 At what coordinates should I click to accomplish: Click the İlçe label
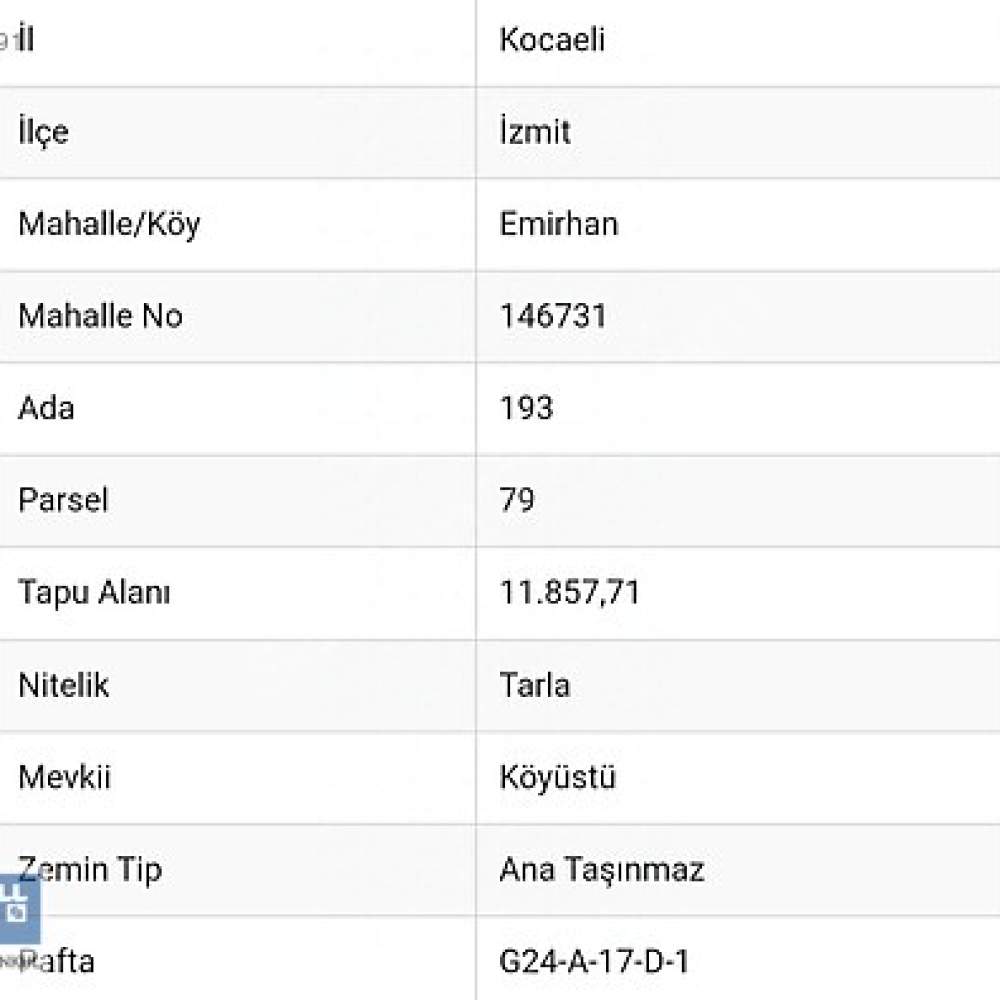(43, 133)
